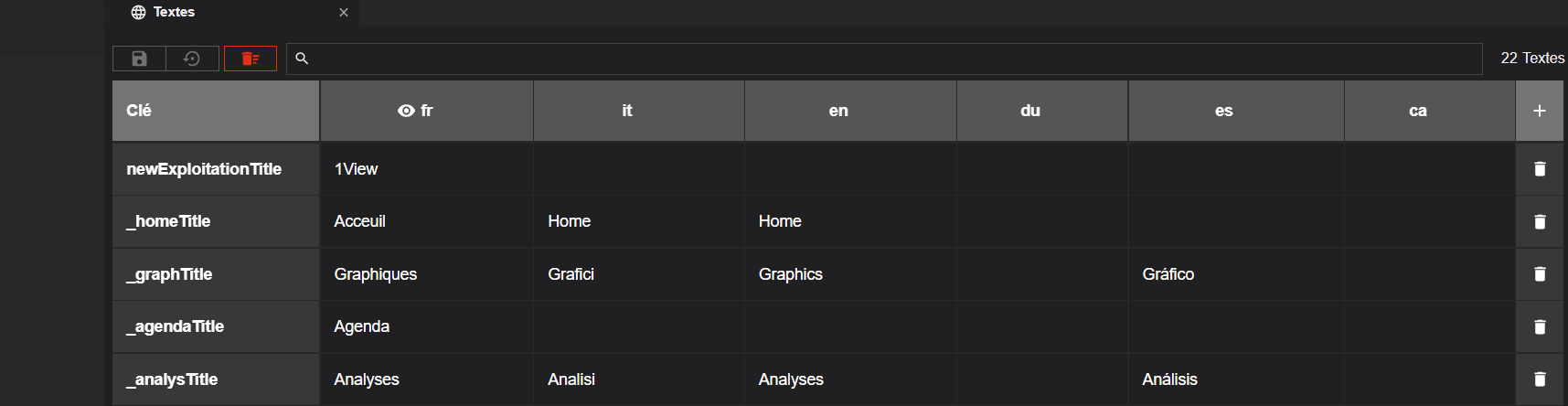Add a new language column

pyautogui.click(x=1540, y=111)
